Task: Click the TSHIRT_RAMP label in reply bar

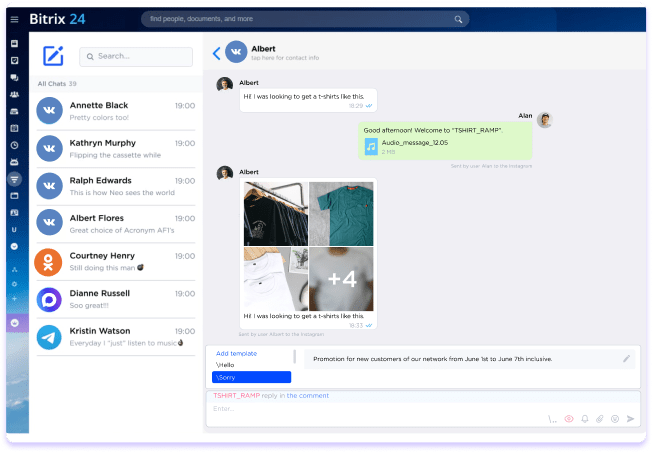Action: (x=237, y=396)
